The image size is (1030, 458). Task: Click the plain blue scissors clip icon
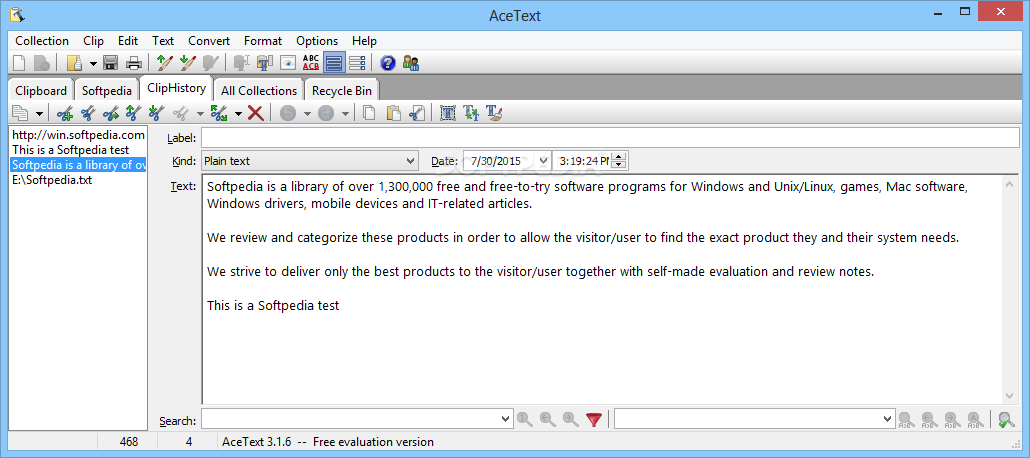pyautogui.click(x=87, y=113)
